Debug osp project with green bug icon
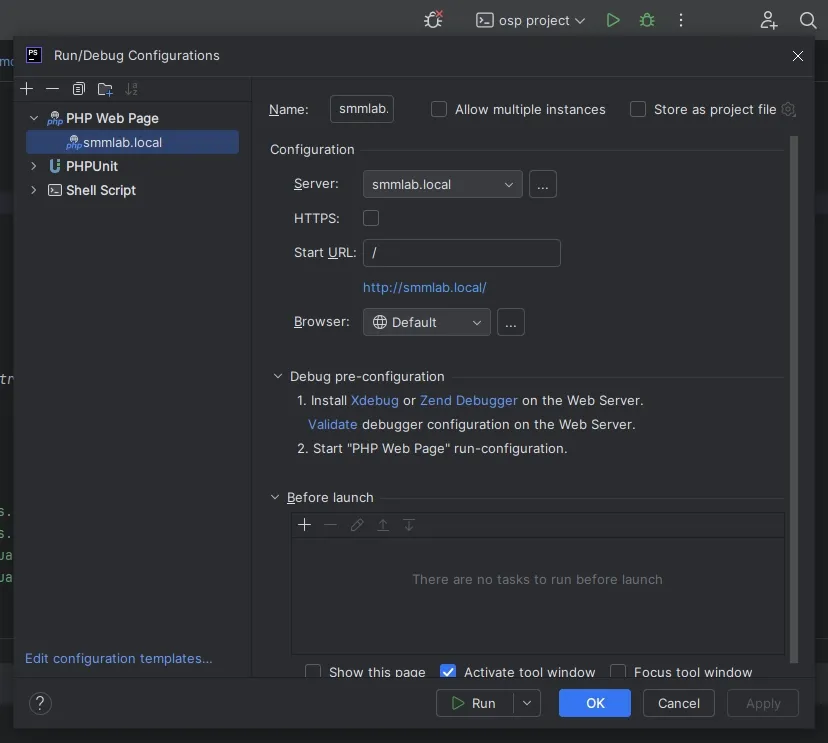Screen dimensions: 828x743 click(x=647, y=20)
